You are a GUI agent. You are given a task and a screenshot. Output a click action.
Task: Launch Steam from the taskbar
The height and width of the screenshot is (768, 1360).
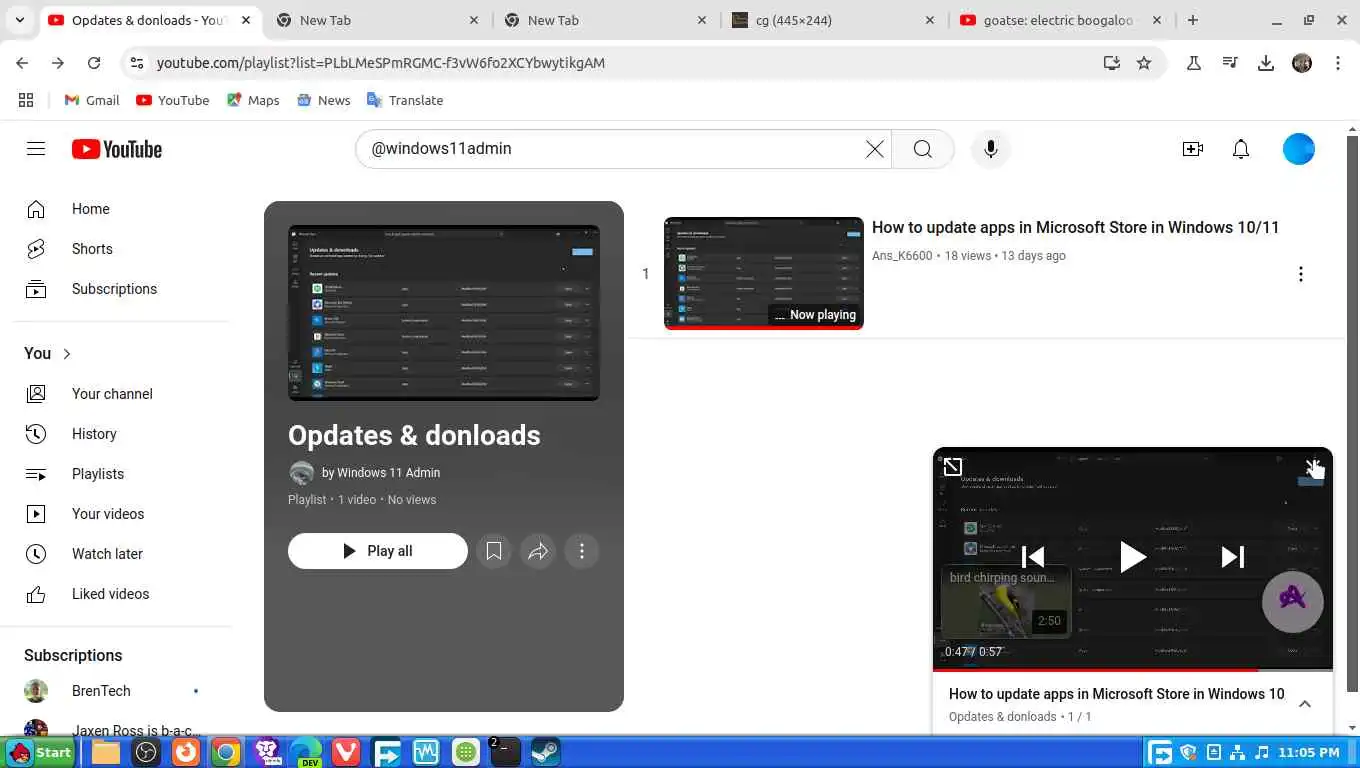tap(545, 752)
